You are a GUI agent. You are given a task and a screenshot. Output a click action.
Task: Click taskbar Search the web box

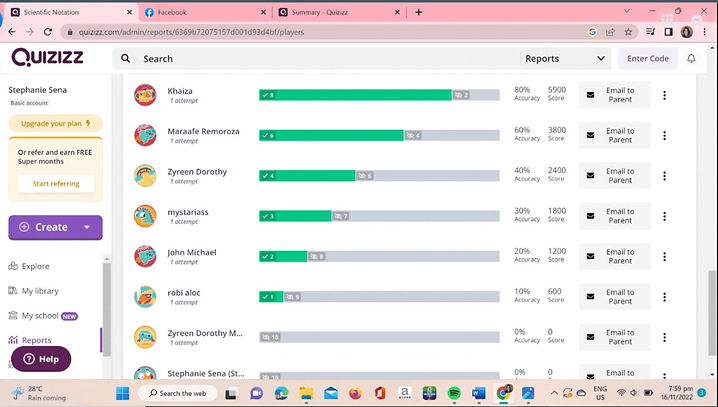coord(178,393)
